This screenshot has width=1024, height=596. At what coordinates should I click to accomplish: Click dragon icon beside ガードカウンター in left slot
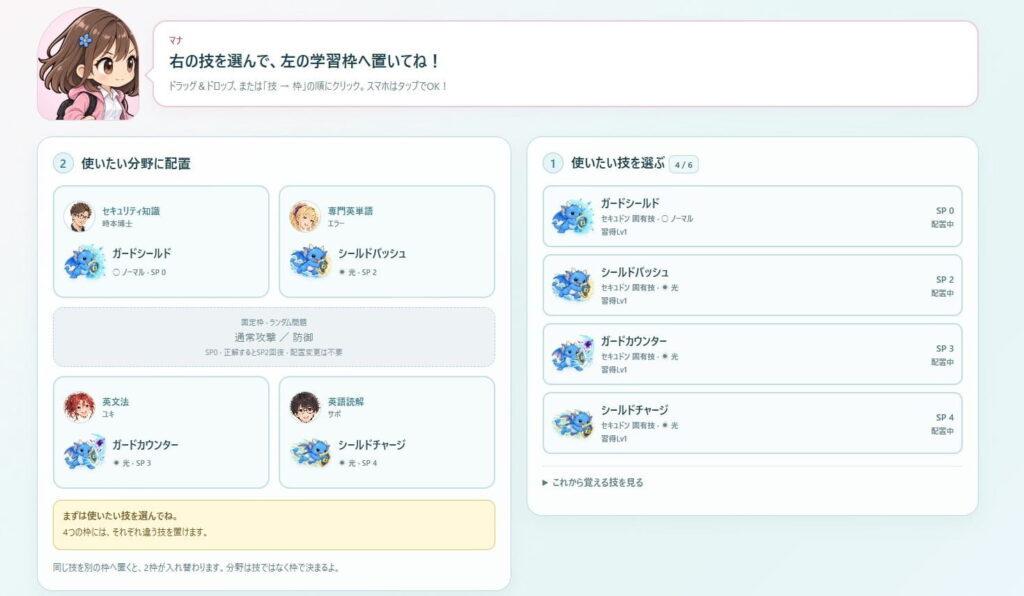point(85,452)
